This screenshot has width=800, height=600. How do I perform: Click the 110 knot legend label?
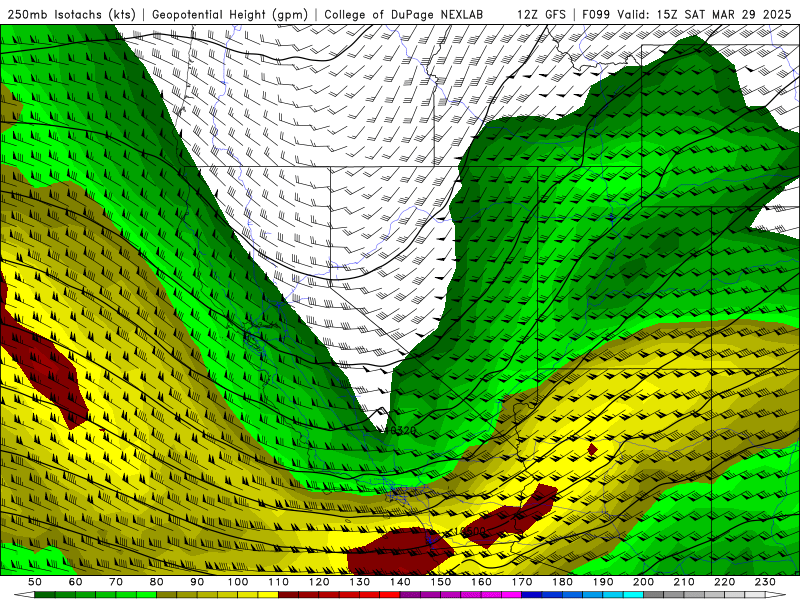tap(278, 582)
